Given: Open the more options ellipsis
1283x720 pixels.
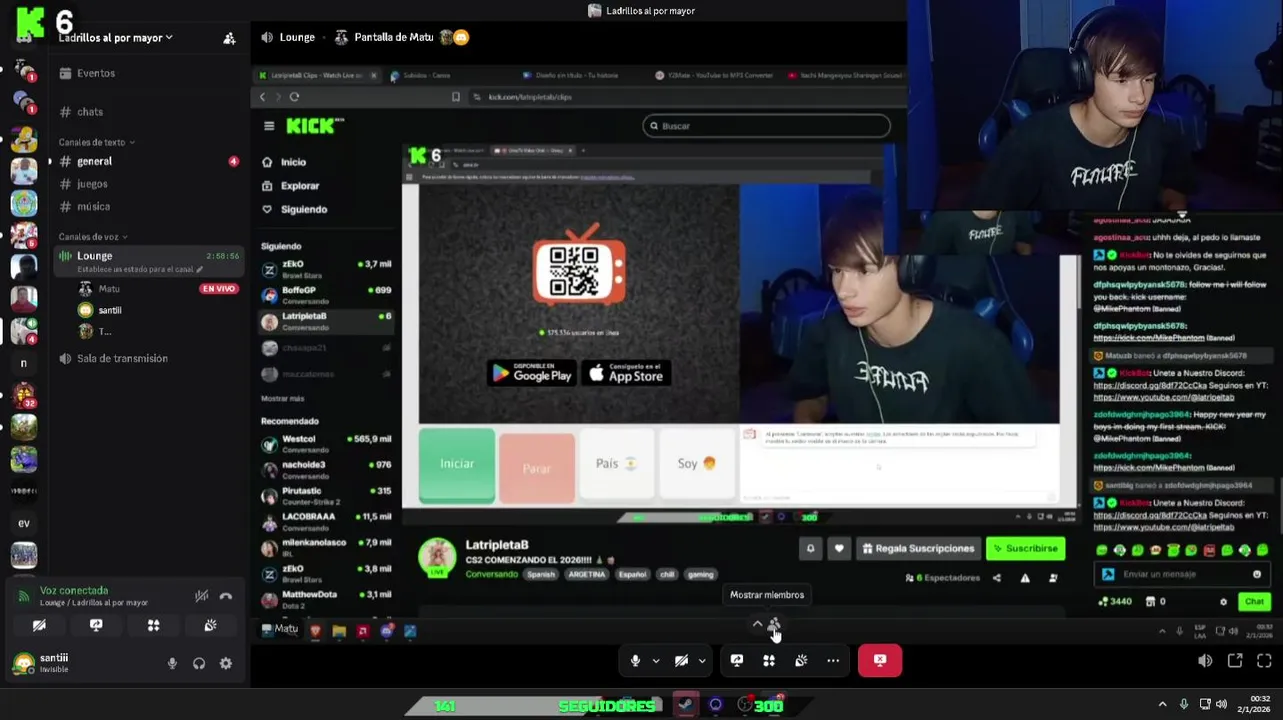Looking at the screenshot, I should tap(833, 660).
